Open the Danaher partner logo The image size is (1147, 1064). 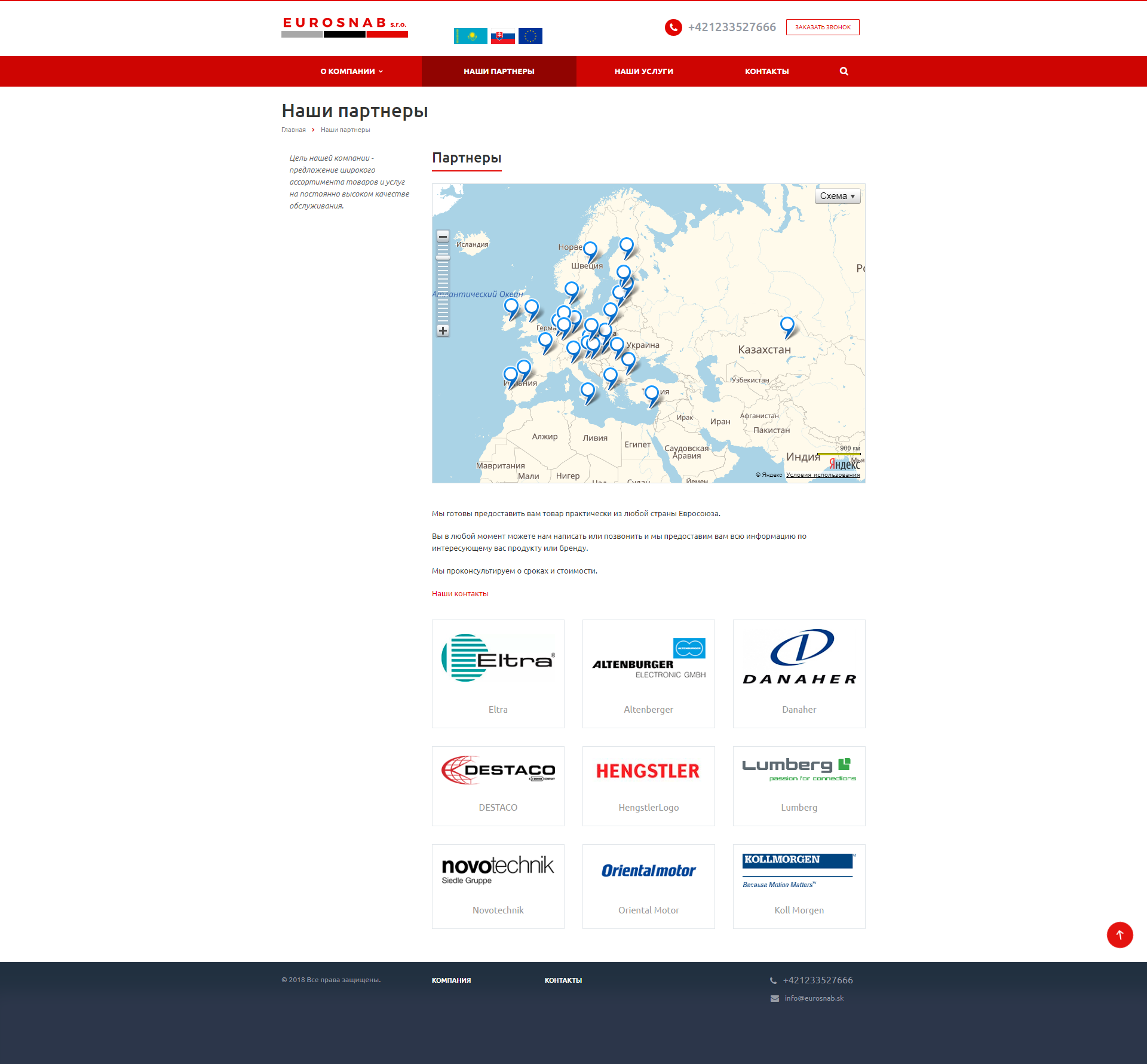(799, 657)
